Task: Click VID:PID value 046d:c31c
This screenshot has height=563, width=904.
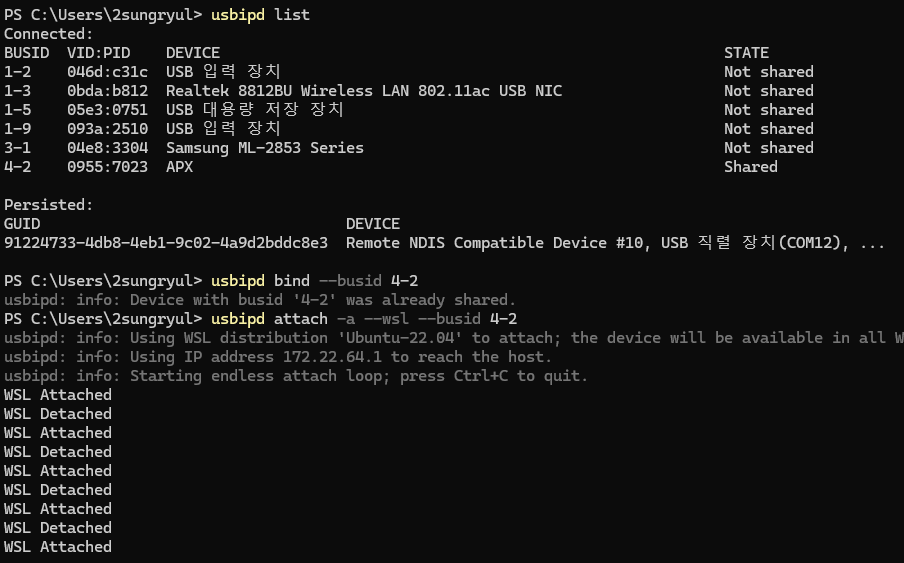Action: tap(107, 72)
